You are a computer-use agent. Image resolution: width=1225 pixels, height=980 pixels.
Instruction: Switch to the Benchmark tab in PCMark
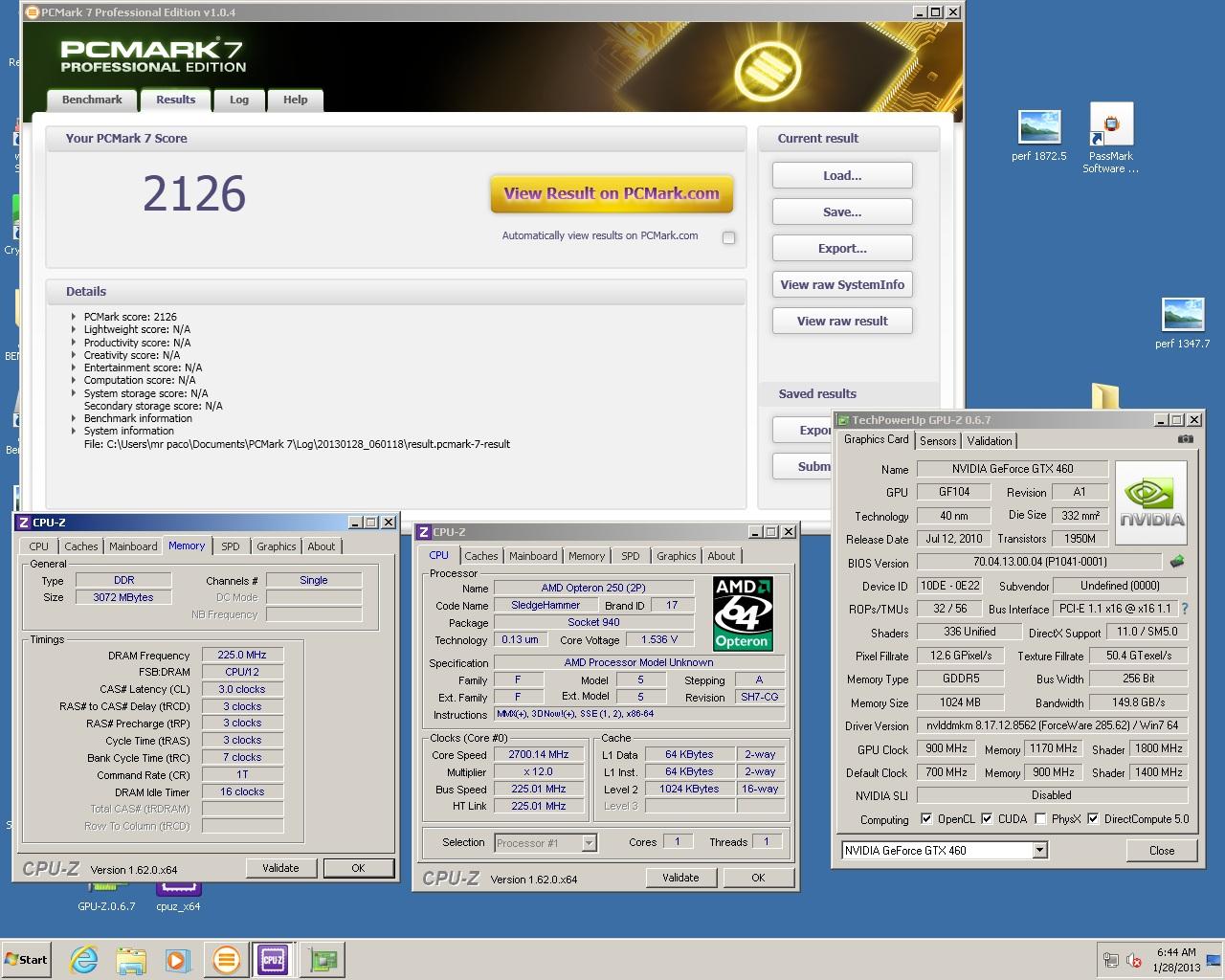(92, 100)
